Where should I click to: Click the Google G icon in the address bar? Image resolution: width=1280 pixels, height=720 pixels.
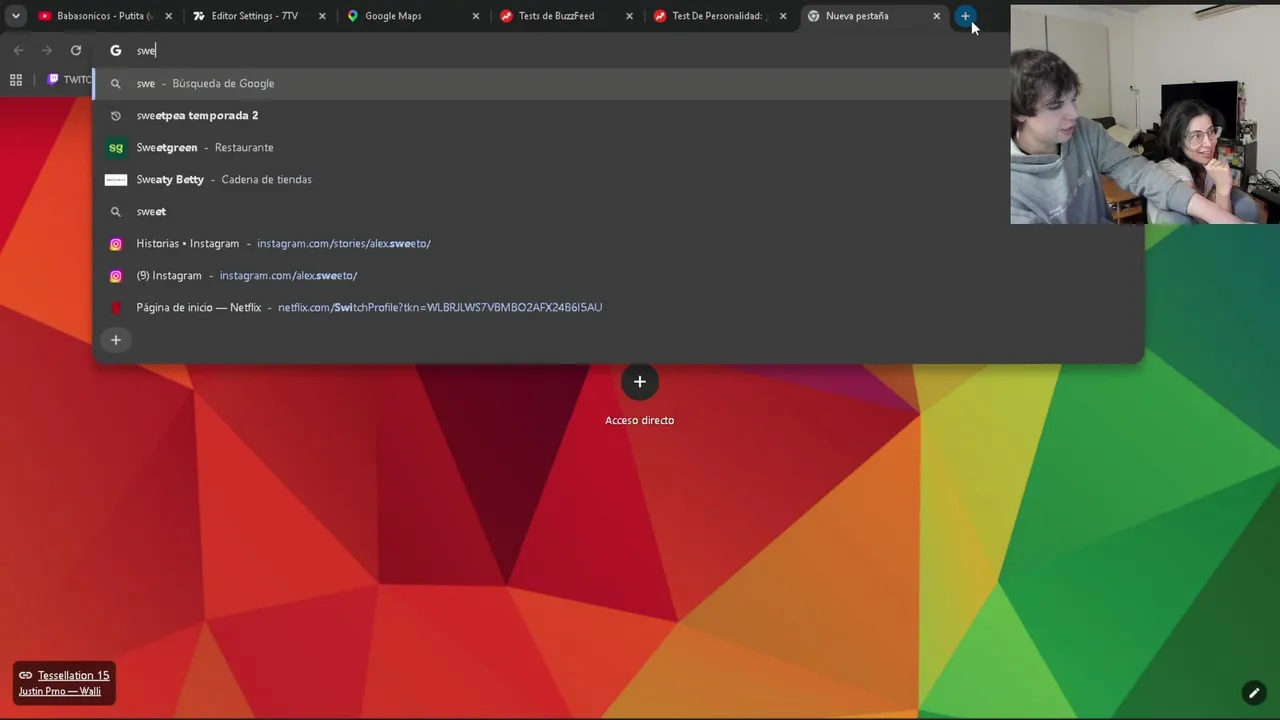pyautogui.click(x=116, y=50)
